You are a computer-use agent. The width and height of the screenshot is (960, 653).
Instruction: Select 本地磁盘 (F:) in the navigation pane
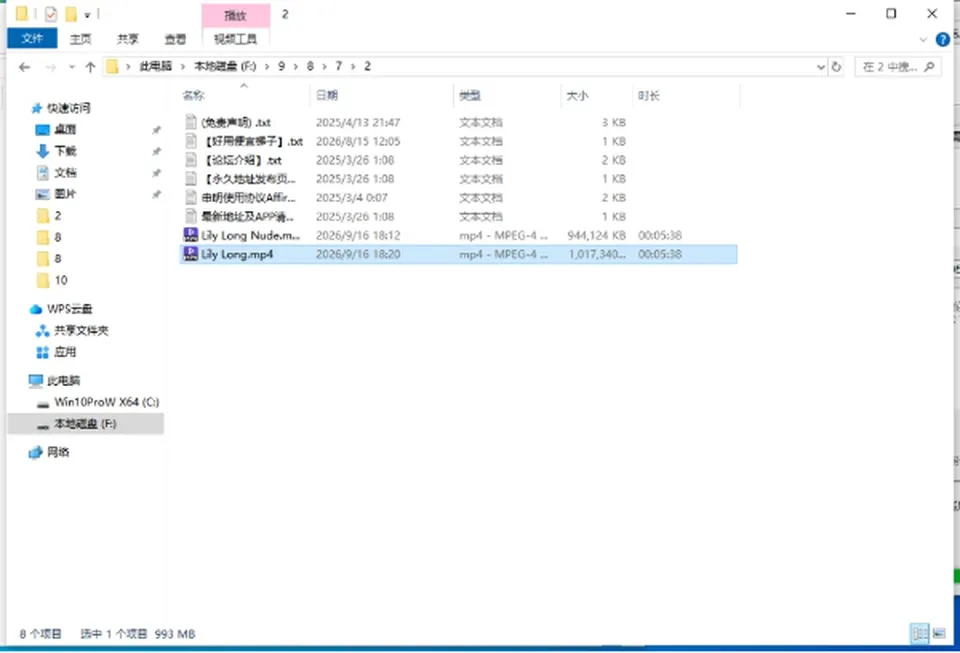pos(85,424)
